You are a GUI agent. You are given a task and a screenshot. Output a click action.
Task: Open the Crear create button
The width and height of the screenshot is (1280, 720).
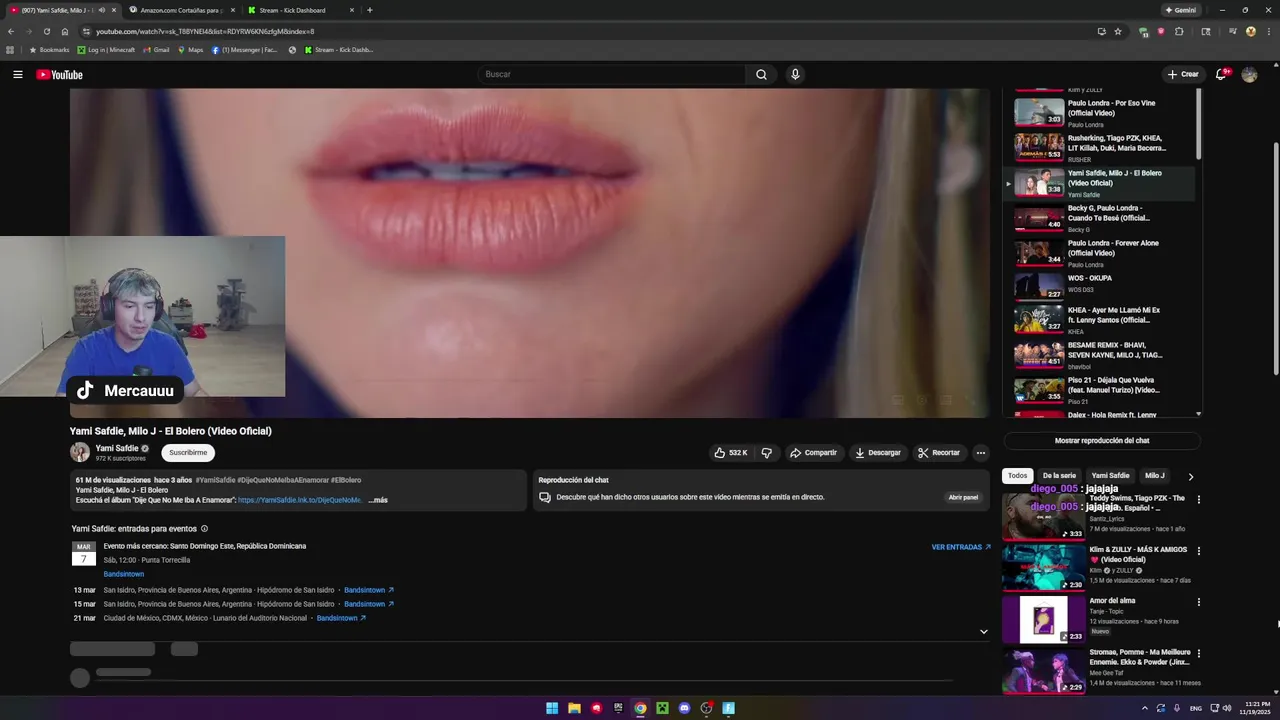click(1183, 74)
